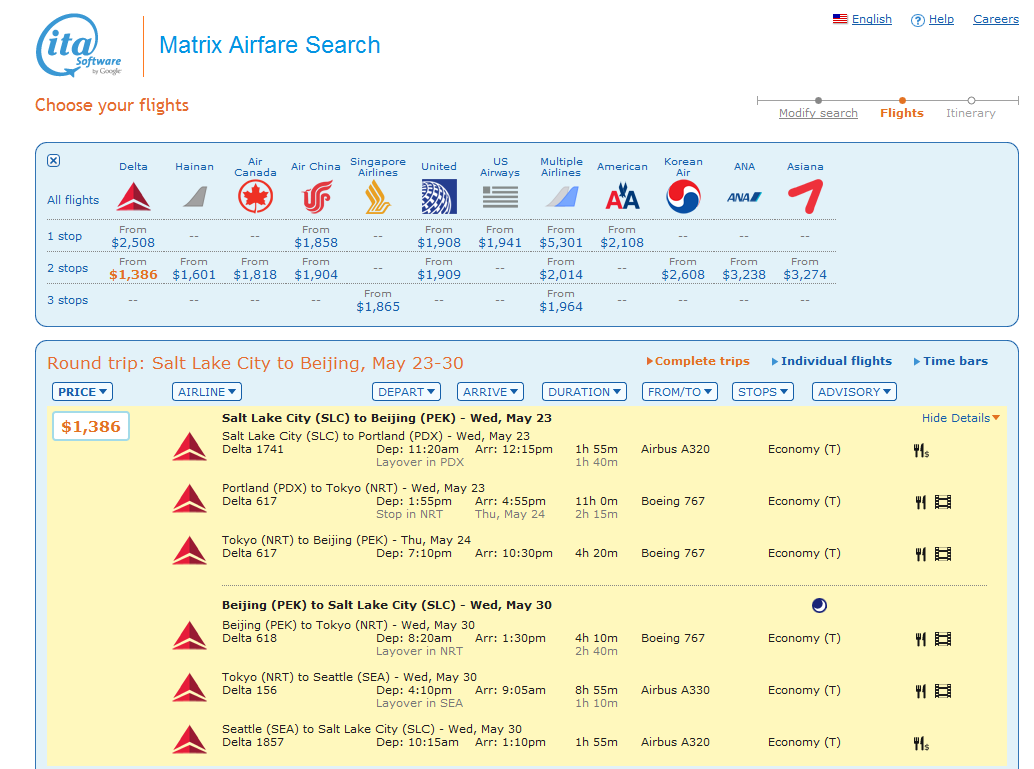Image resolution: width=1034 pixels, height=769 pixels.
Task: Switch to Individual flights view
Action: click(835, 361)
